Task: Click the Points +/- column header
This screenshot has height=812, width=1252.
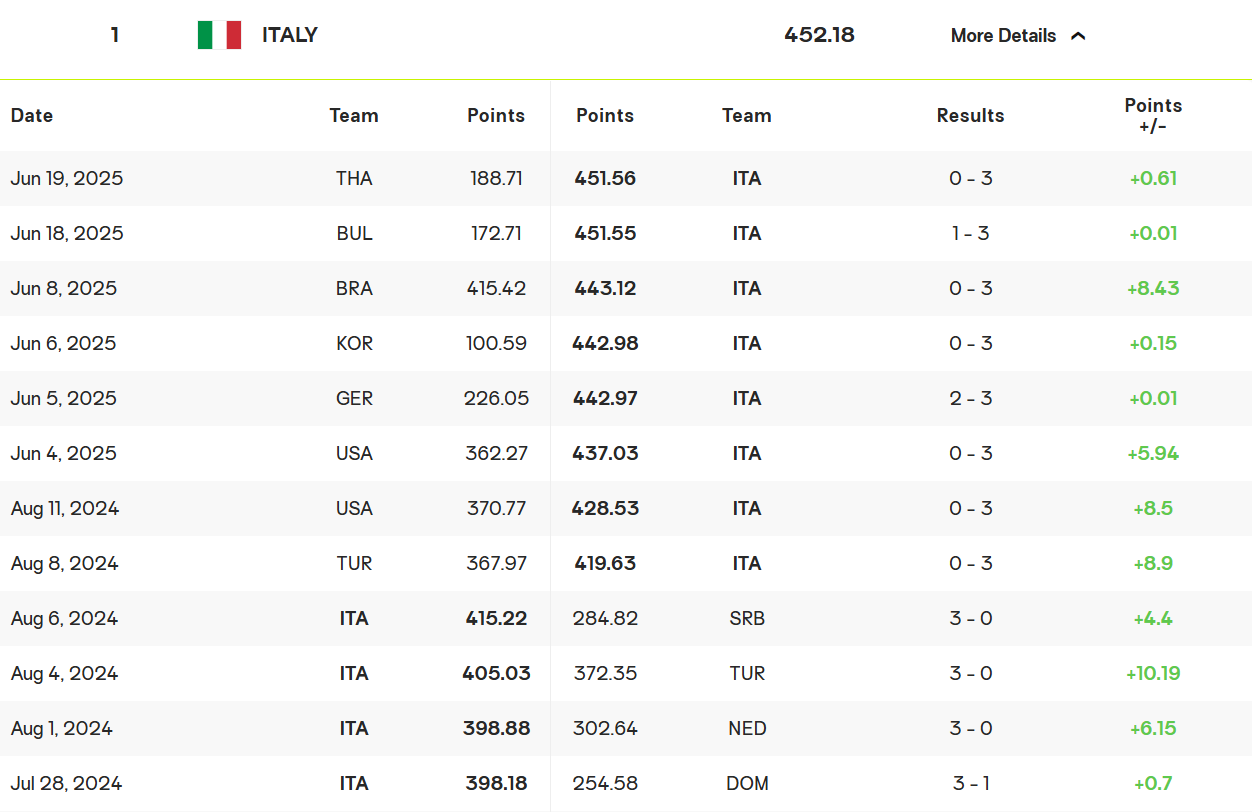Action: (x=1153, y=115)
